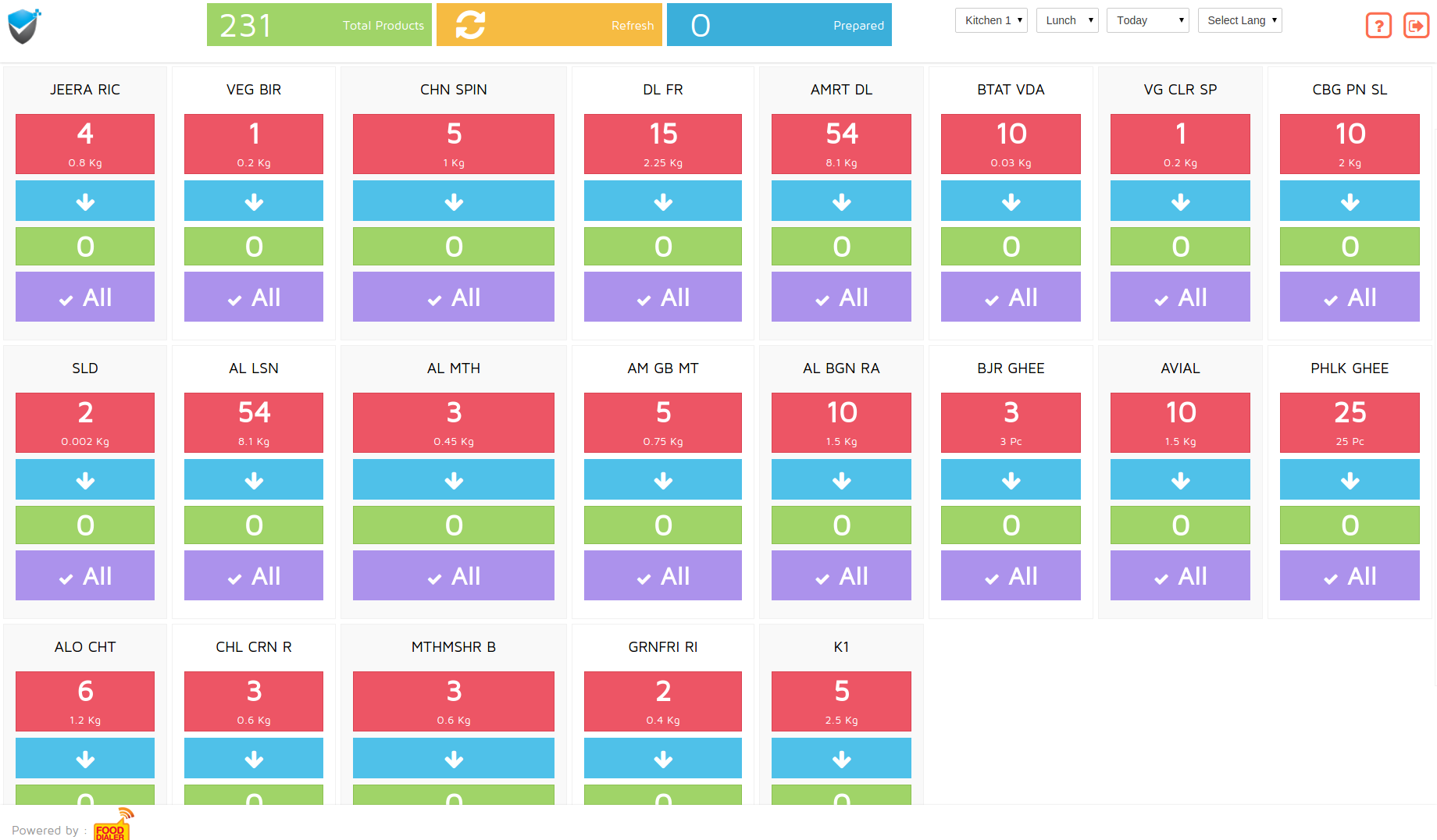Screen dimensions: 1437x840
Task: Click down arrow for SLD
Action: [85, 480]
